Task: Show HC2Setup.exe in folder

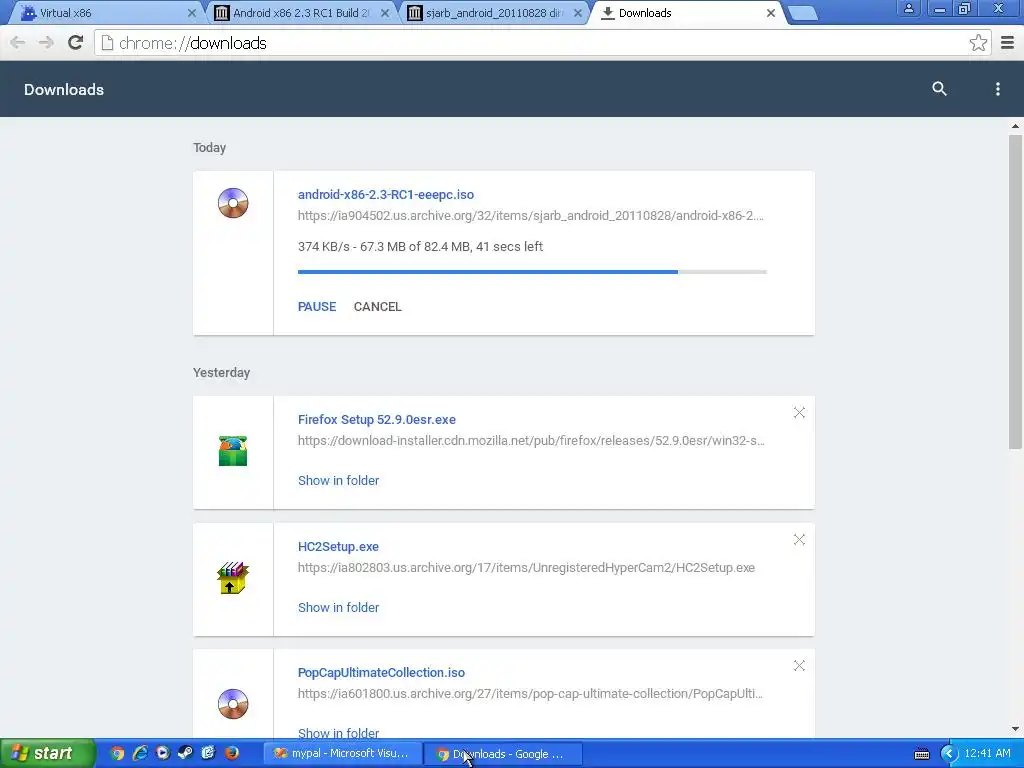Action: click(338, 607)
